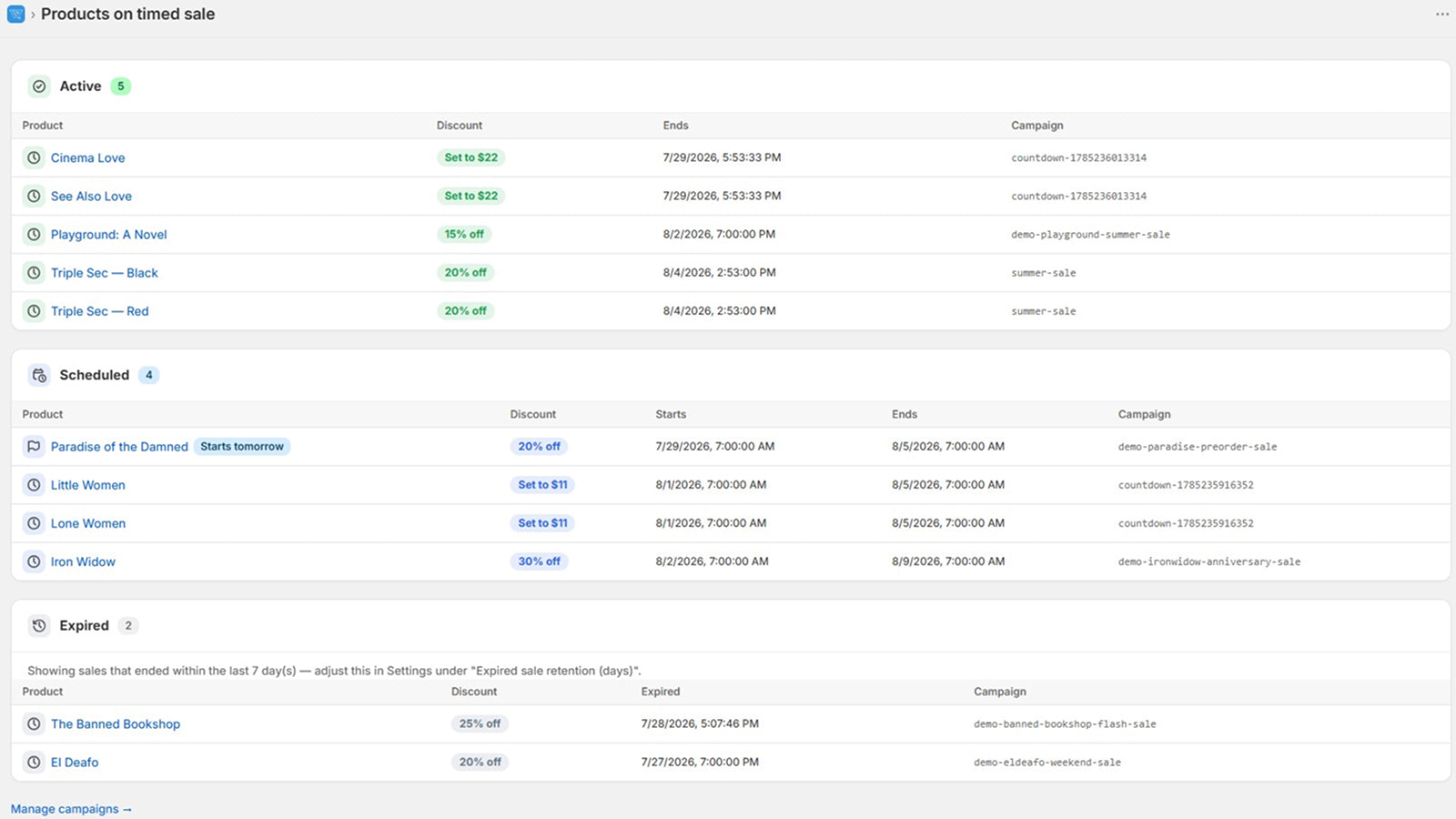Click the expired date 7/27/2026, 7:00:00 PM
The height and width of the screenshot is (819, 1456).
point(700,763)
